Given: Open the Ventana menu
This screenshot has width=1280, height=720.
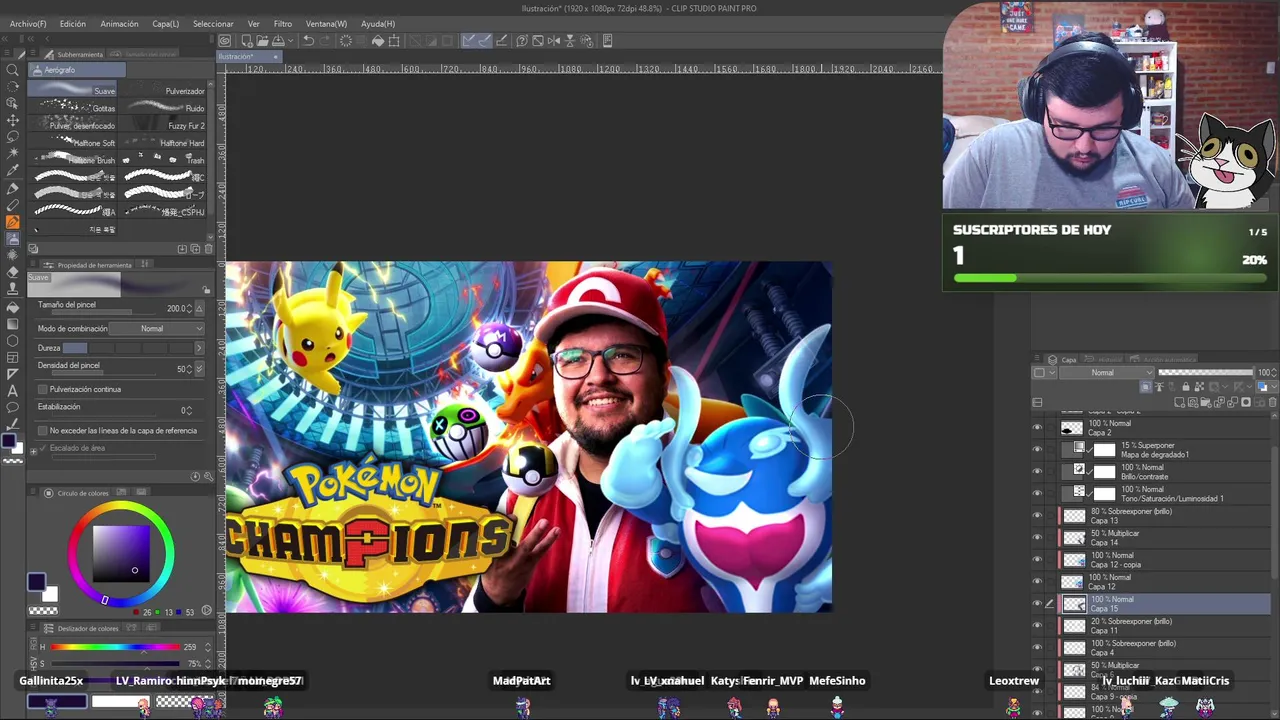Looking at the screenshot, I should coord(326,24).
